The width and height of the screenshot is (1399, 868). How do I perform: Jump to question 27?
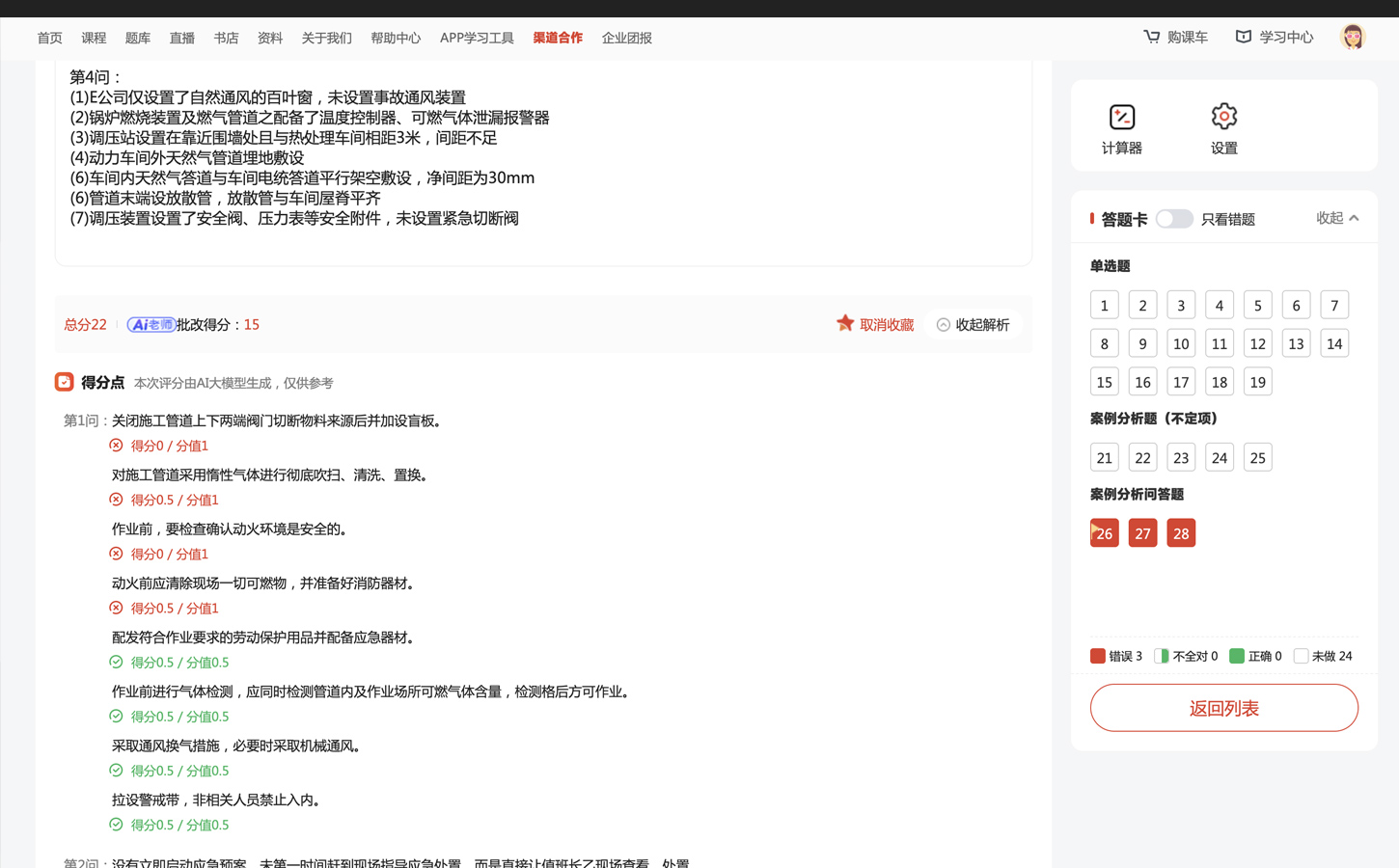point(1142,533)
